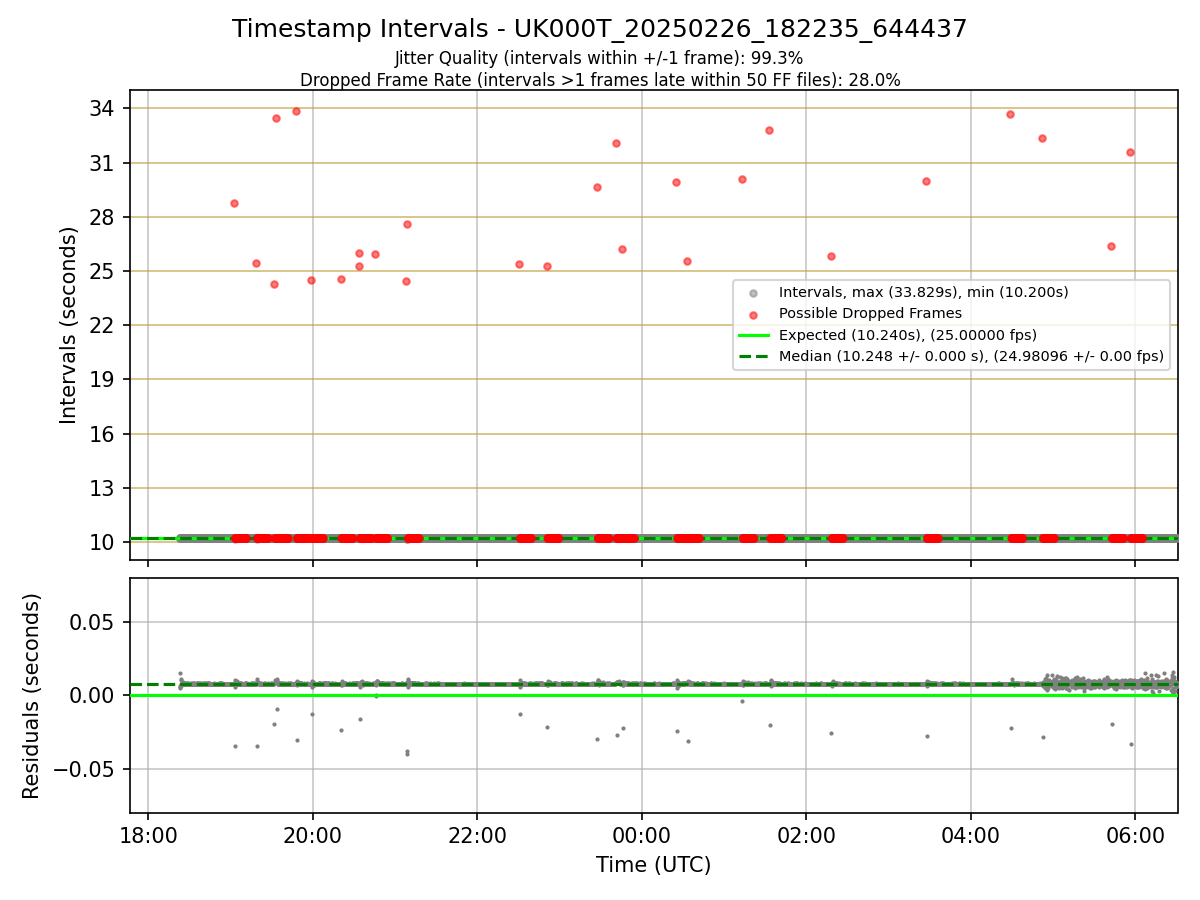The height and width of the screenshot is (900, 1200).
Task: Click the x-axis tick label 06:00
Action: click(x=1135, y=836)
